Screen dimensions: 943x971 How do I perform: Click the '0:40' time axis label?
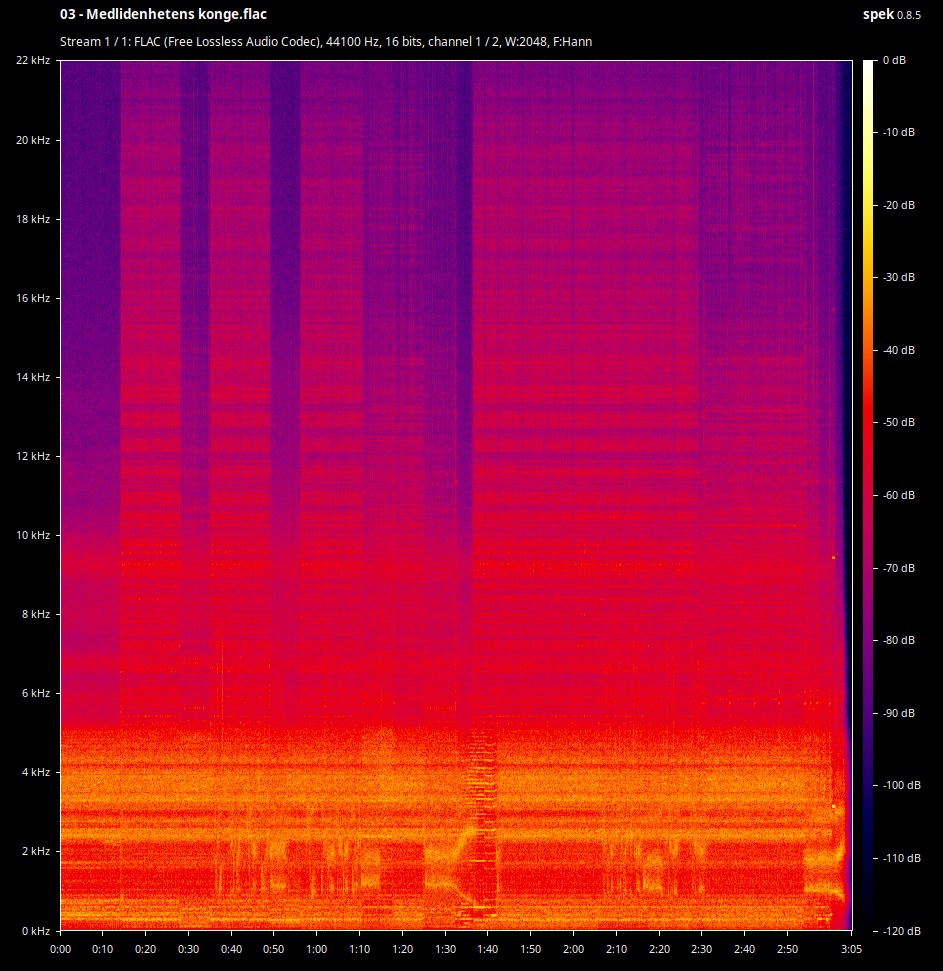pos(232,949)
